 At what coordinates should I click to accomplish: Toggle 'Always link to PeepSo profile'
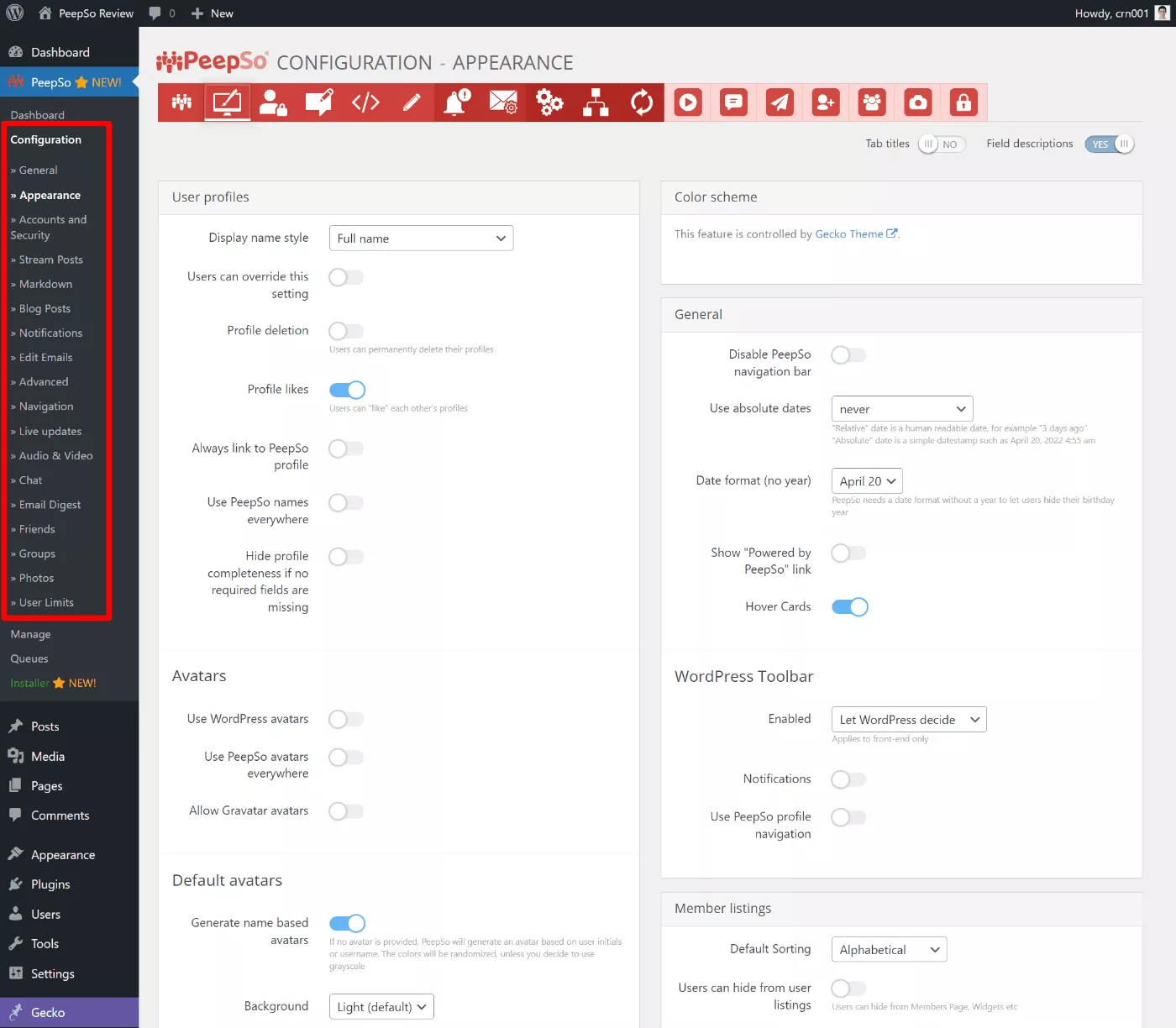coord(346,448)
